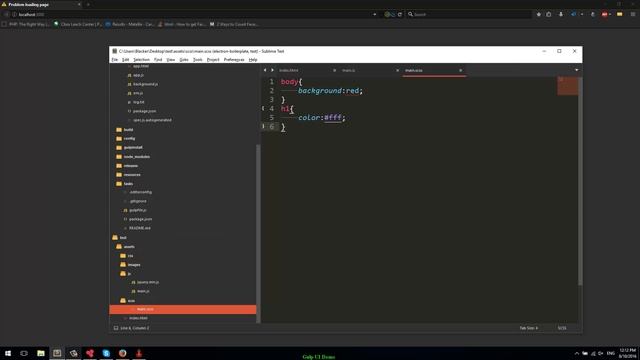Collapse the assets folder
This screenshot has width=640, height=360.
click(x=129, y=247)
